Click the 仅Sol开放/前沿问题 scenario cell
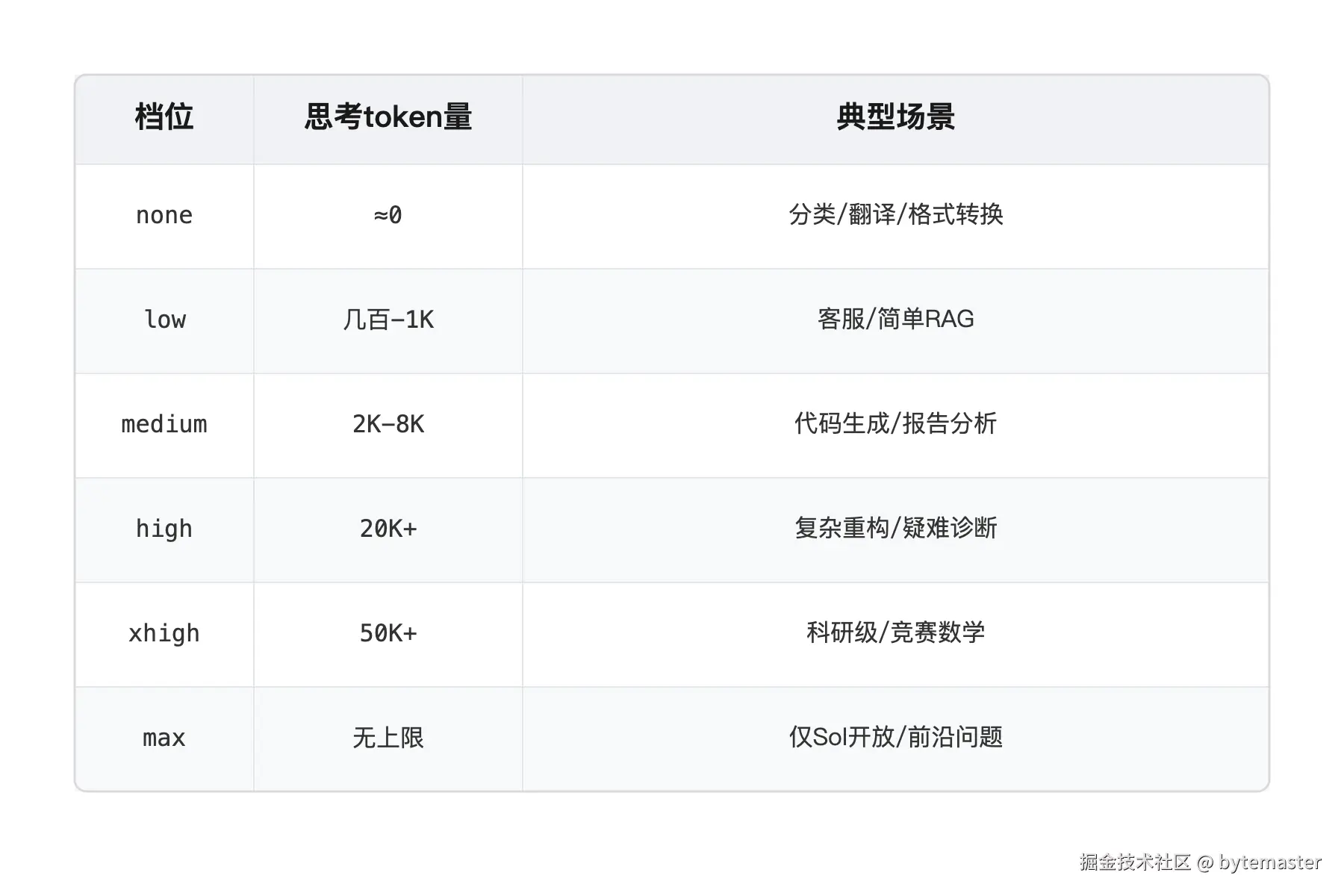This screenshot has width=1344, height=896. coord(896,738)
